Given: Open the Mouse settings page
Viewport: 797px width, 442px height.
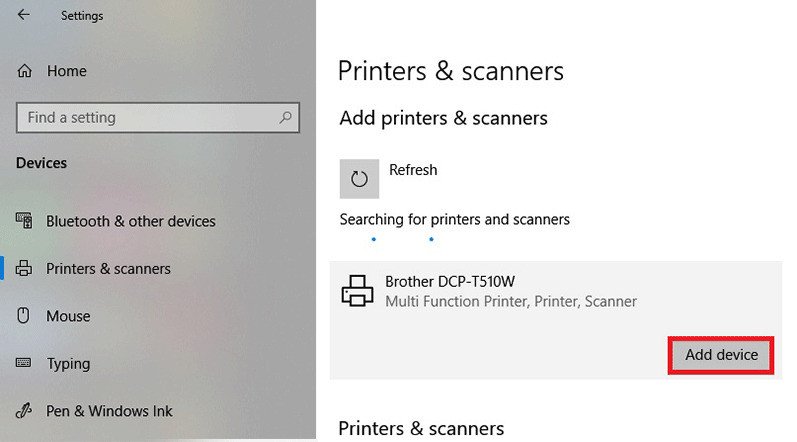Looking at the screenshot, I should click(68, 316).
